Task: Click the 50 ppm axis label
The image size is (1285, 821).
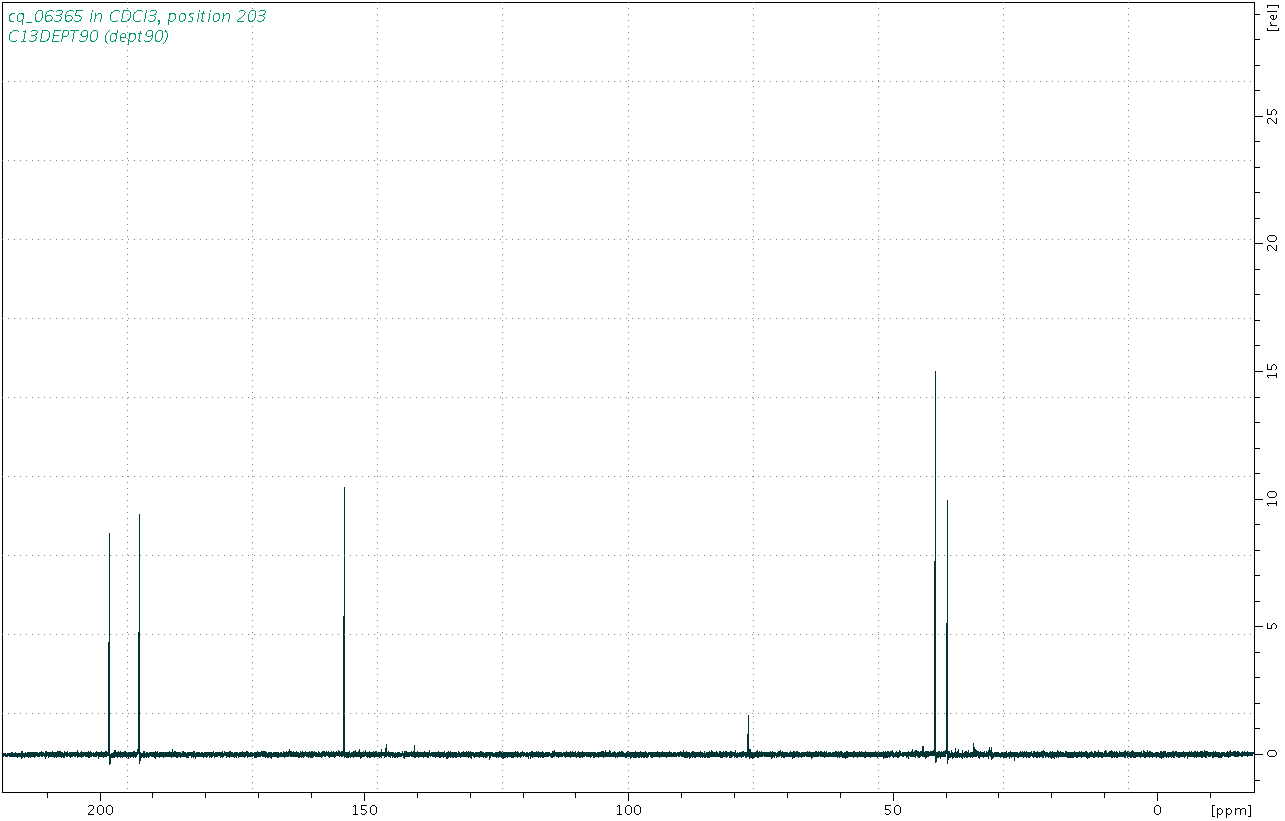Action: pos(893,809)
